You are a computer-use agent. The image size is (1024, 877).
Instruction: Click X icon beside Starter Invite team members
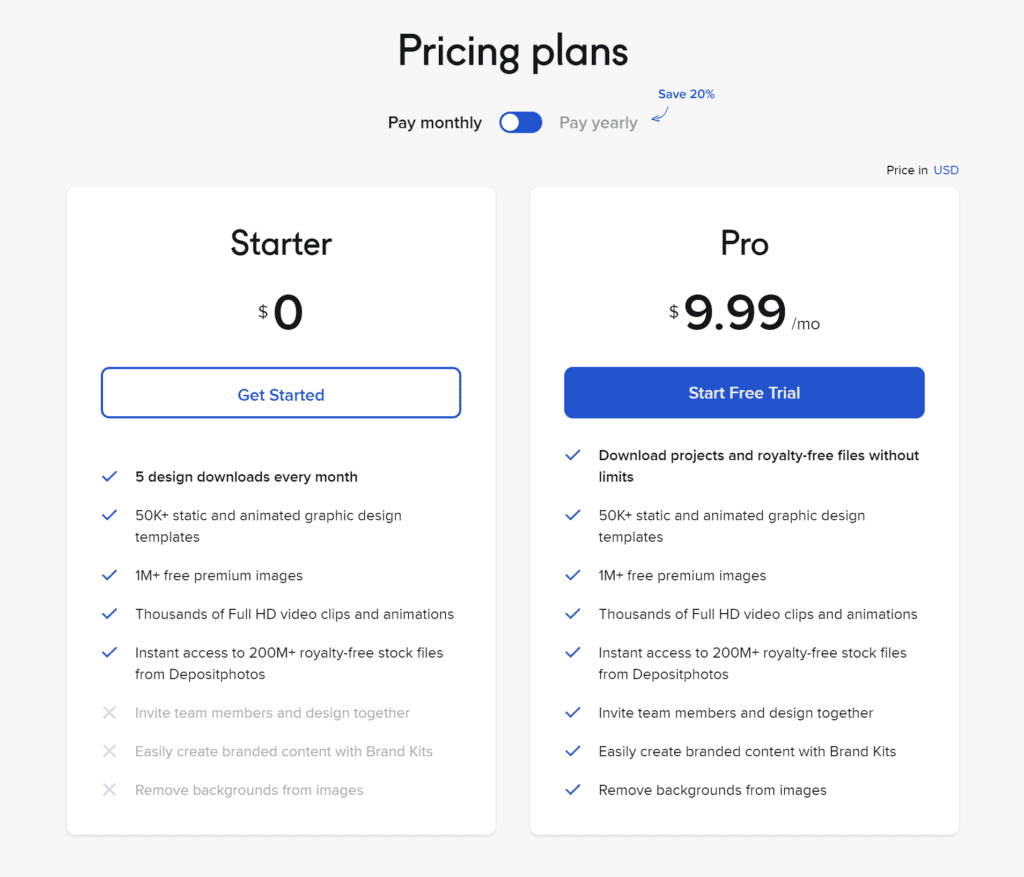[x=110, y=712]
